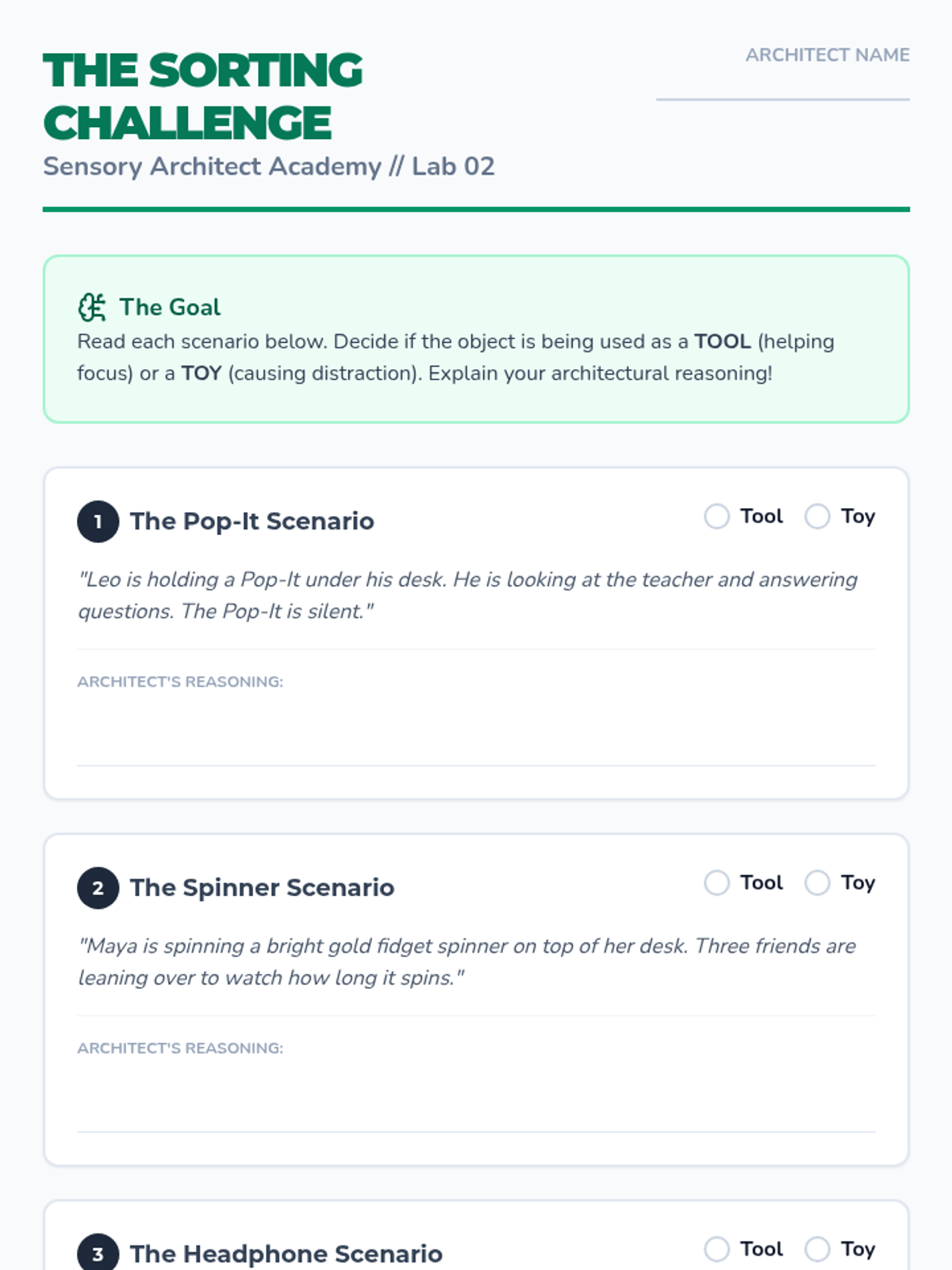Mark the Spinner Scenario as Tool

point(716,883)
